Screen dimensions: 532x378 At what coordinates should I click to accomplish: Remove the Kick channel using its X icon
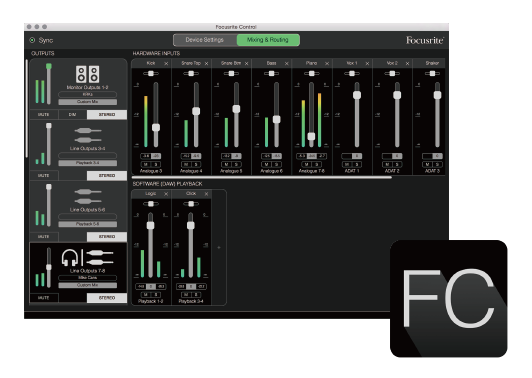[166, 63]
